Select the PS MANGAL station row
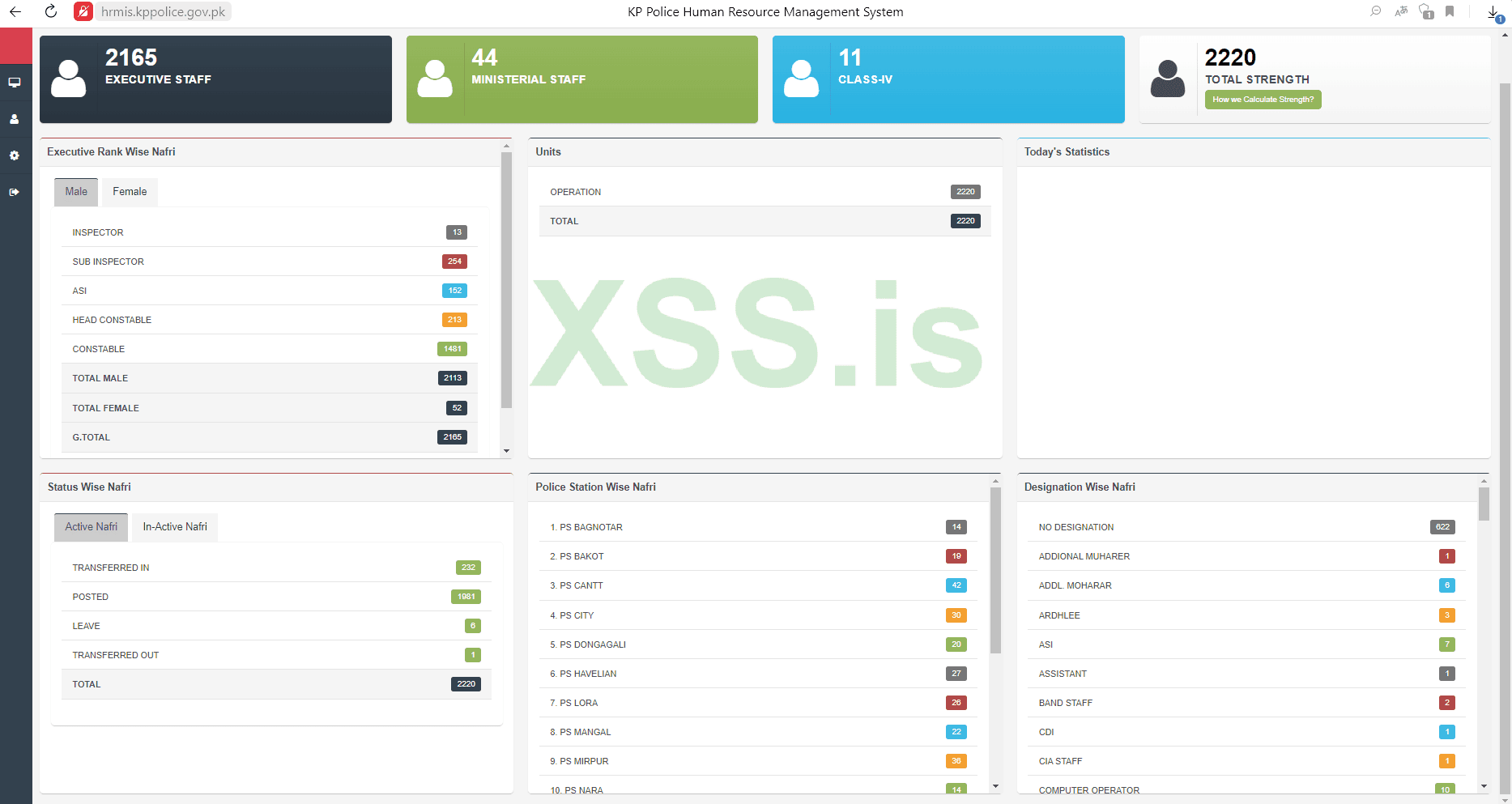This screenshot has width=1512, height=804. point(758,732)
